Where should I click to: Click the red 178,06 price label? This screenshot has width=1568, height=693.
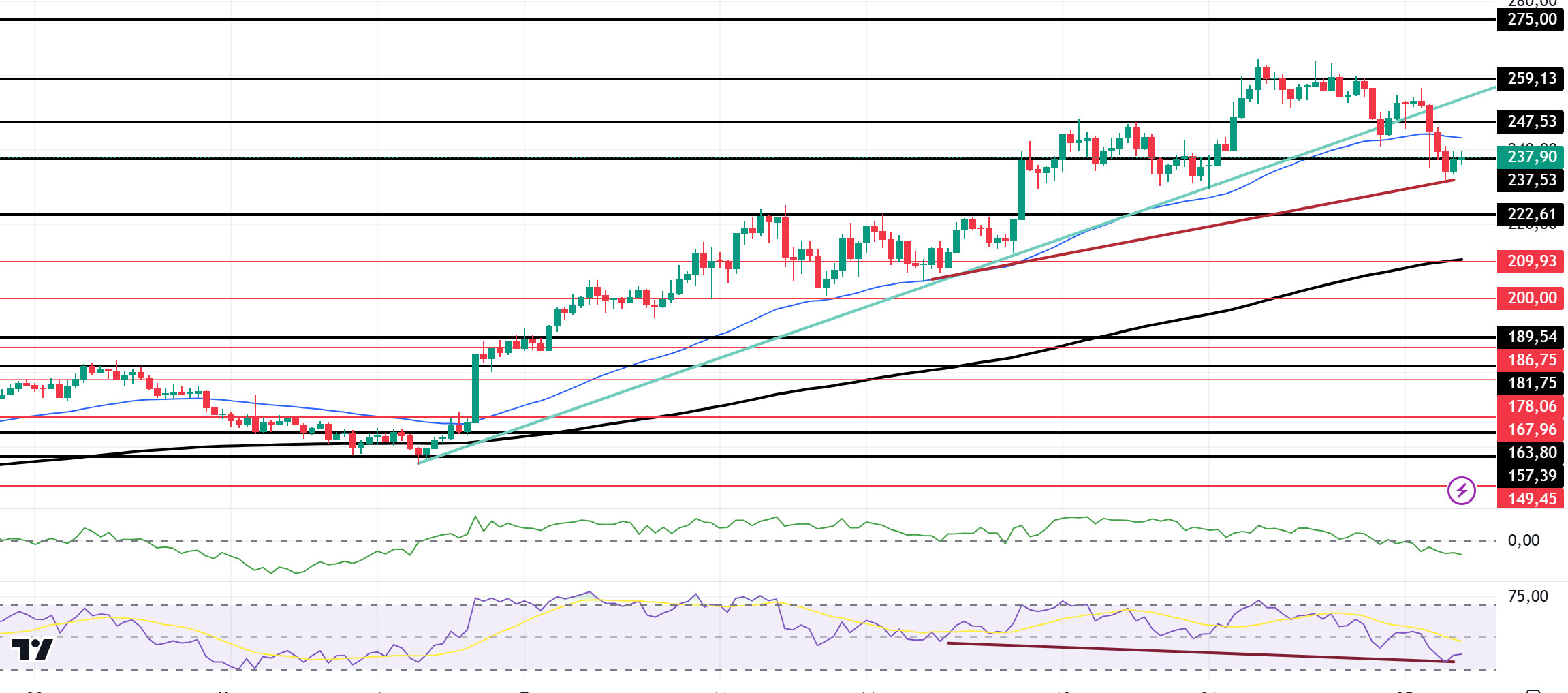[x=1530, y=406]
